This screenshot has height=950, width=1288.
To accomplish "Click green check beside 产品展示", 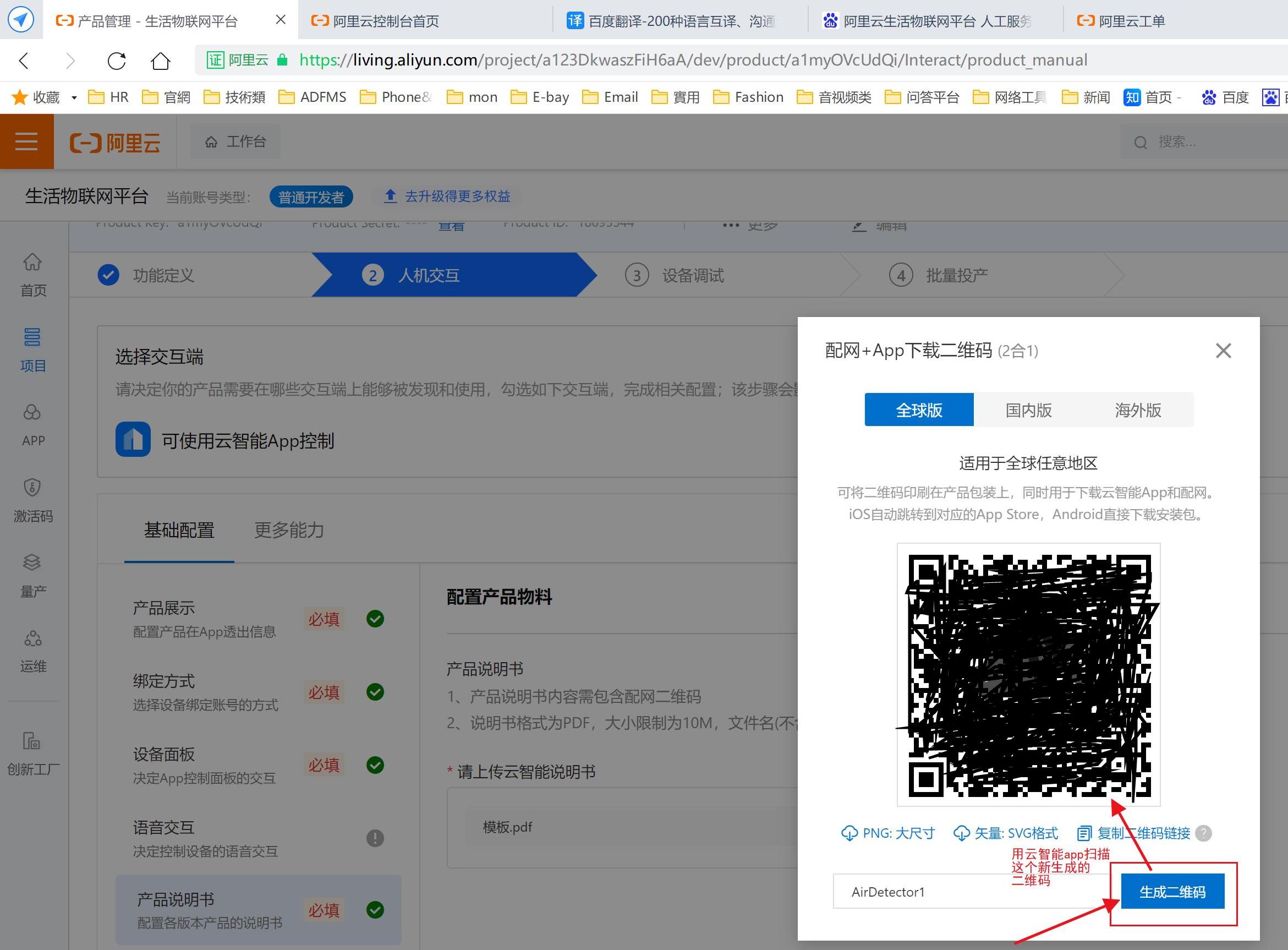I will [375, 619].
